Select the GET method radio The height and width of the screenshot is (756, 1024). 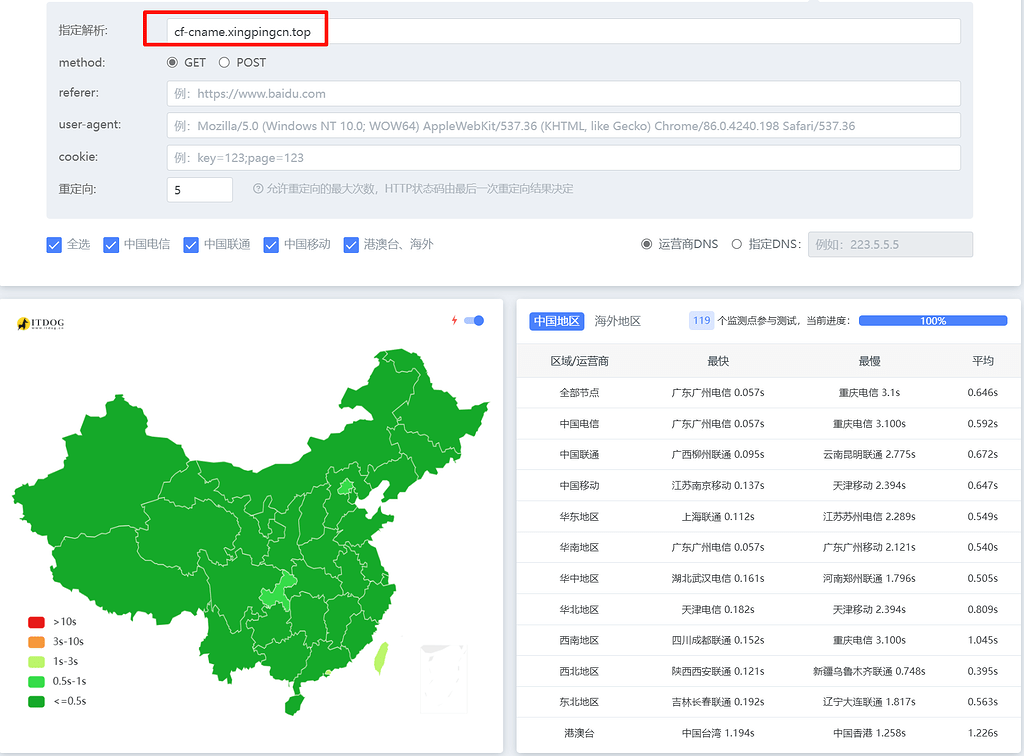[172, 63]
